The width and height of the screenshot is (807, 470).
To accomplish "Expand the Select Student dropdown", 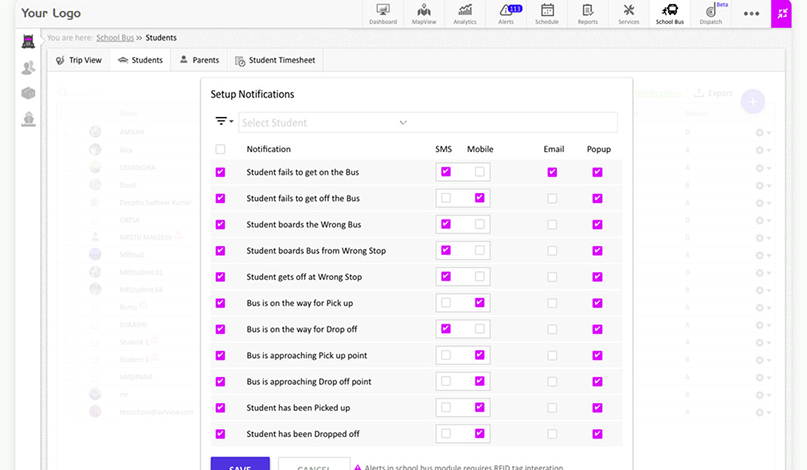I will coord(403,123).
